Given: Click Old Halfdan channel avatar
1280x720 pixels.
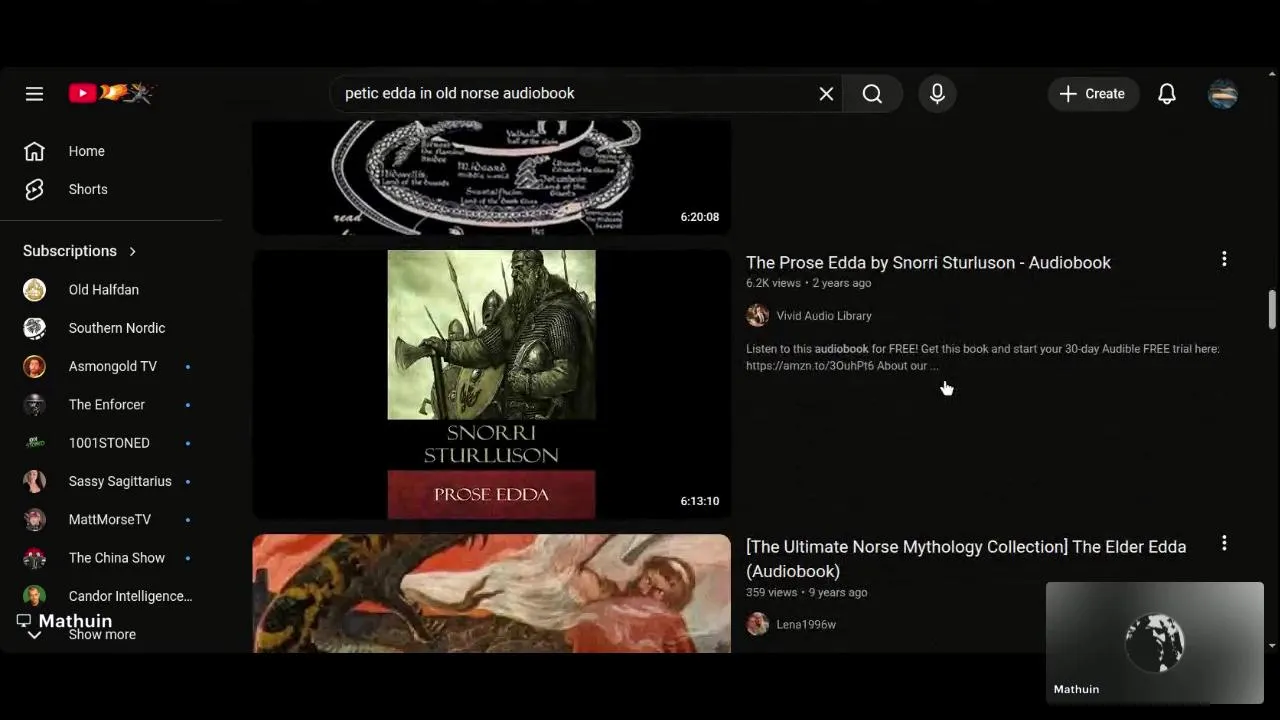Looking at the screenshot, I should click(34, 290).
